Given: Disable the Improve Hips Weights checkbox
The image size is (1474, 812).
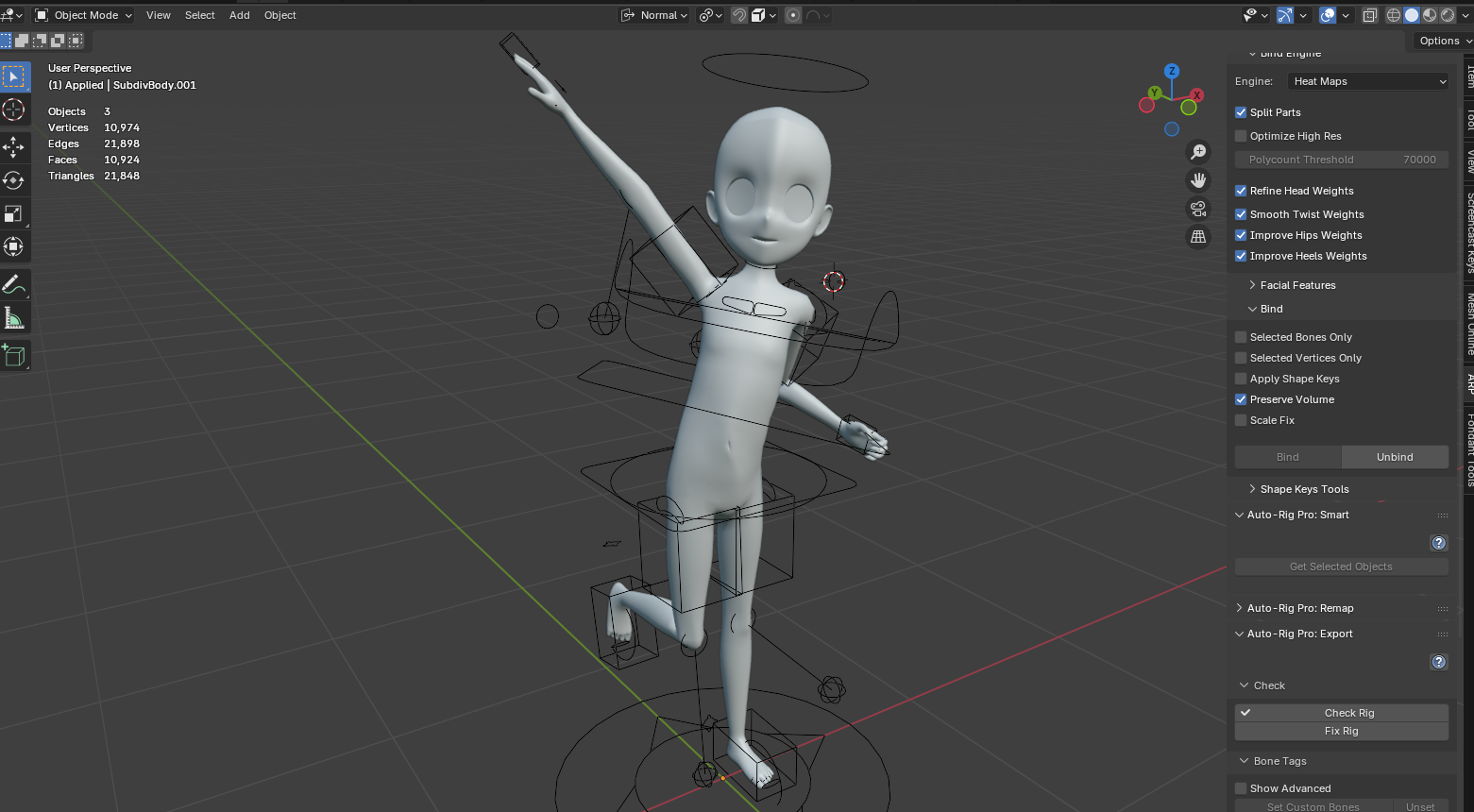Looking at the screenshot, I should (1241, 235).
